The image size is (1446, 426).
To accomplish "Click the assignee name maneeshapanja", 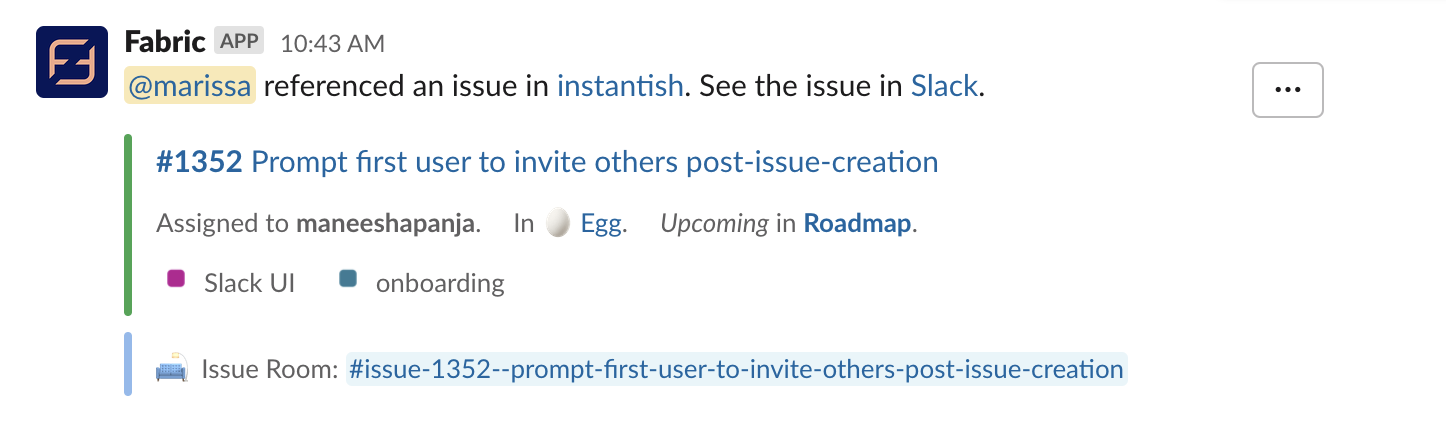I will tap(386, 224).
